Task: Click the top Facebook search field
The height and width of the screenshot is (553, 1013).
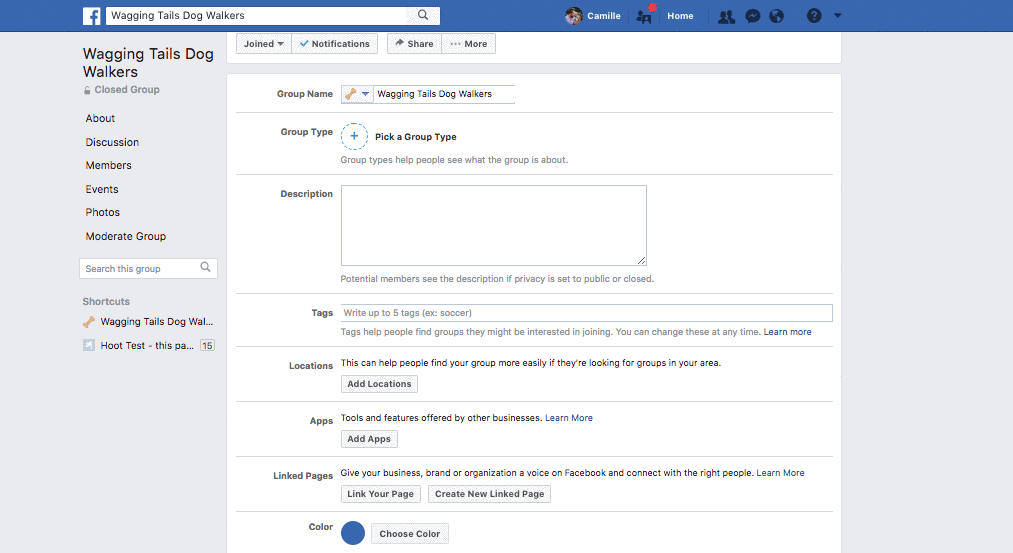Action: click(x=258, y=16)
